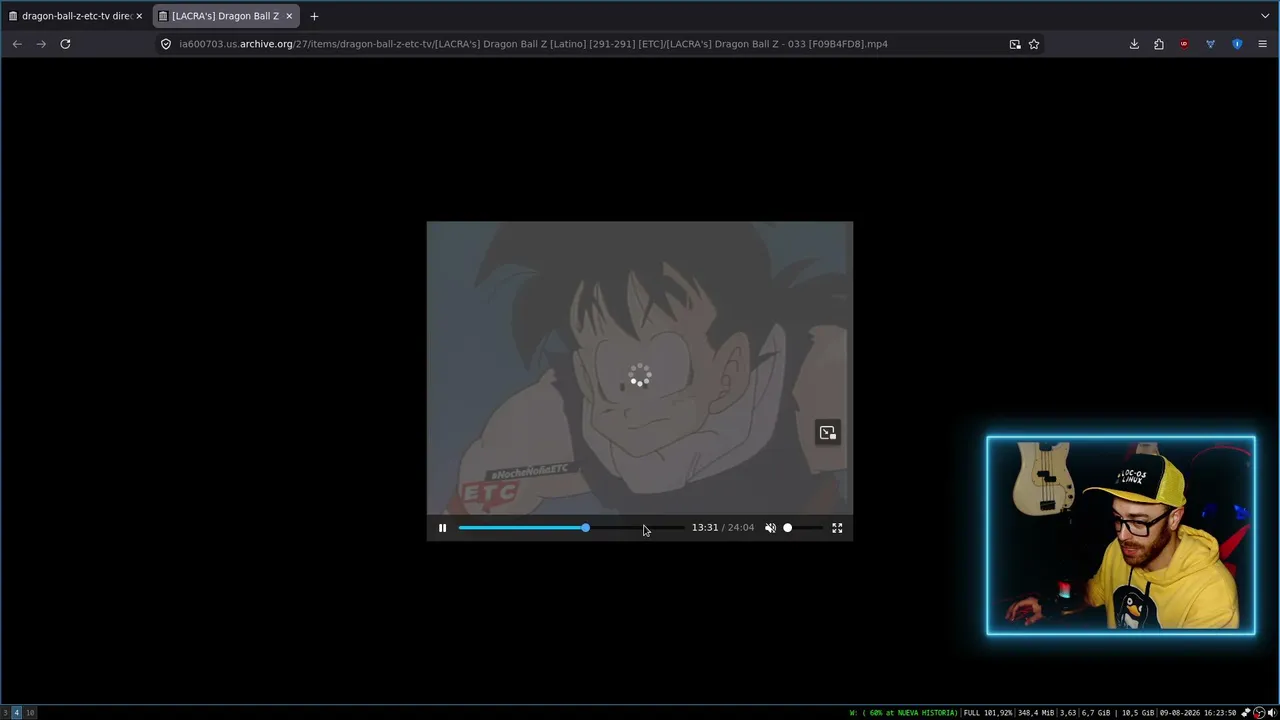Viewport: 1280px width, 720px height.
Task: Open the Bitwarden shield extension
Action: tap(1237, 44)
